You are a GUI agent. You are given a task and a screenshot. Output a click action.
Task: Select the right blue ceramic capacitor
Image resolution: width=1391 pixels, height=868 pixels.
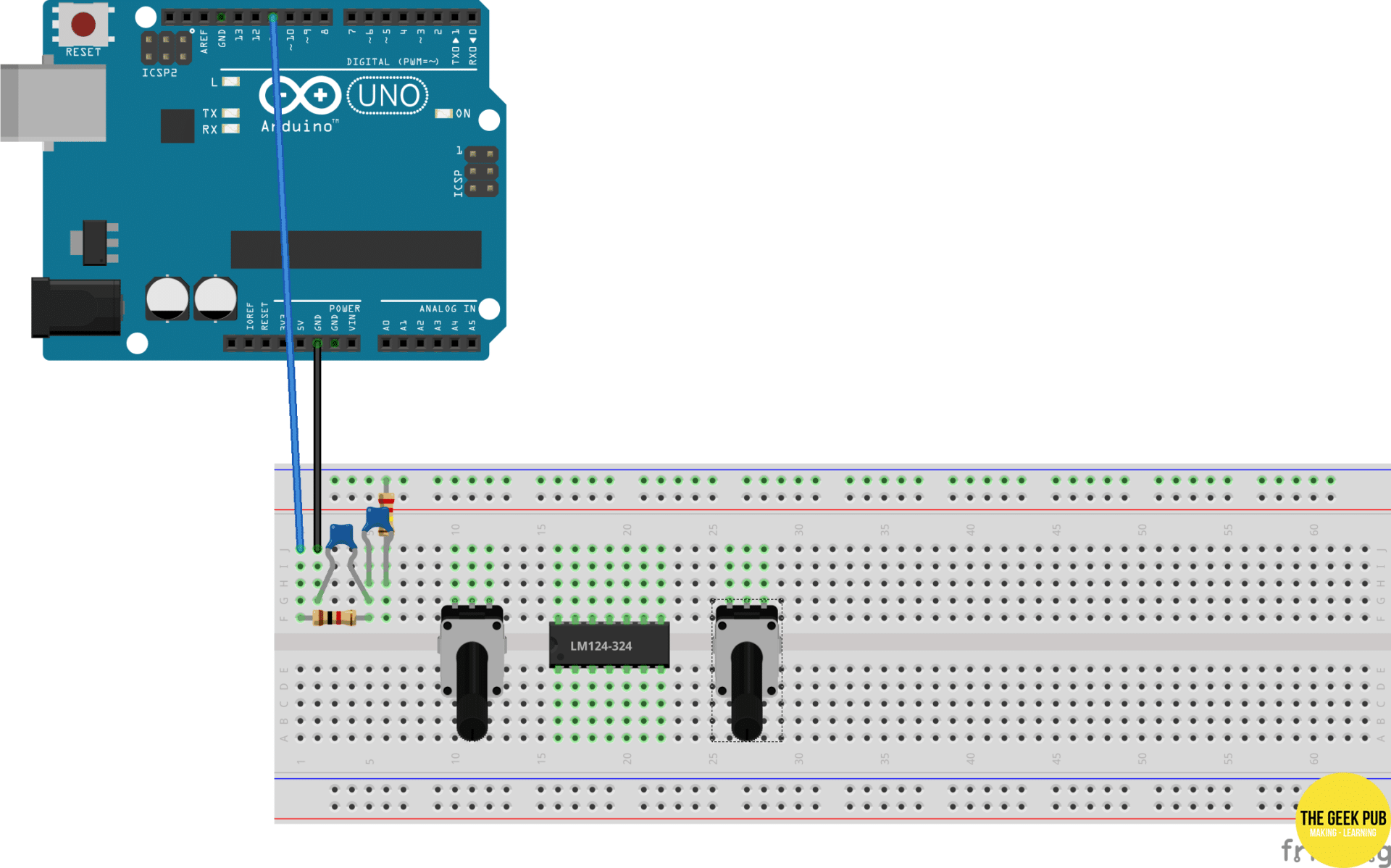[377, 519]
